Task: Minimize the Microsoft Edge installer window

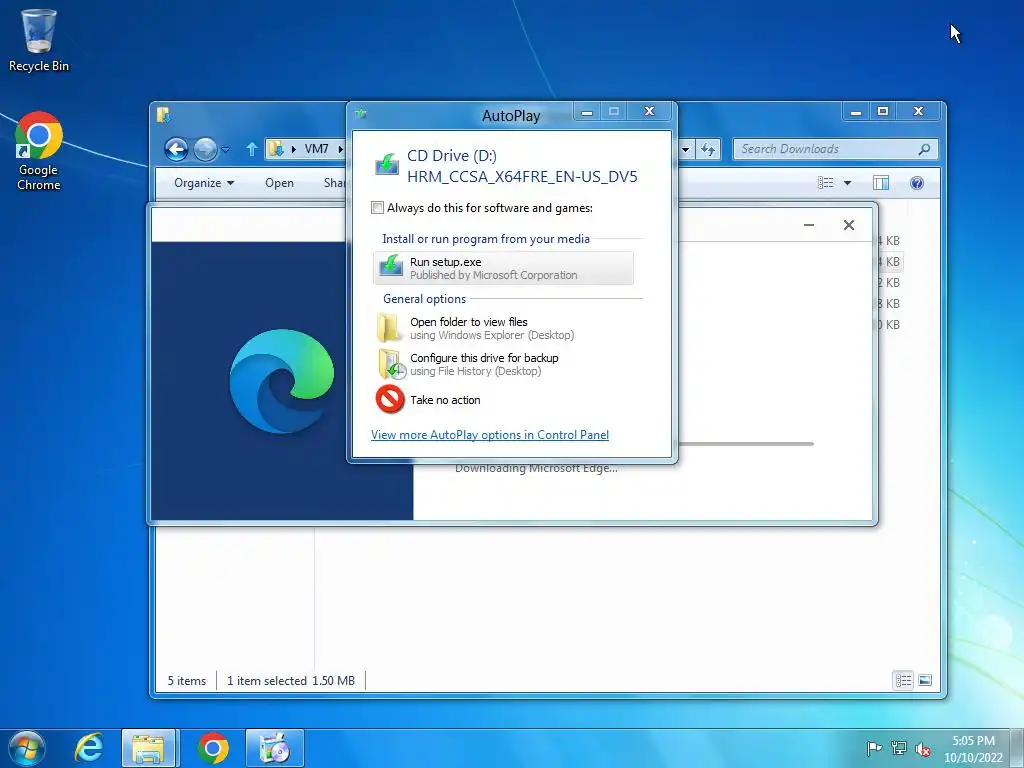Action: [808, 225]
